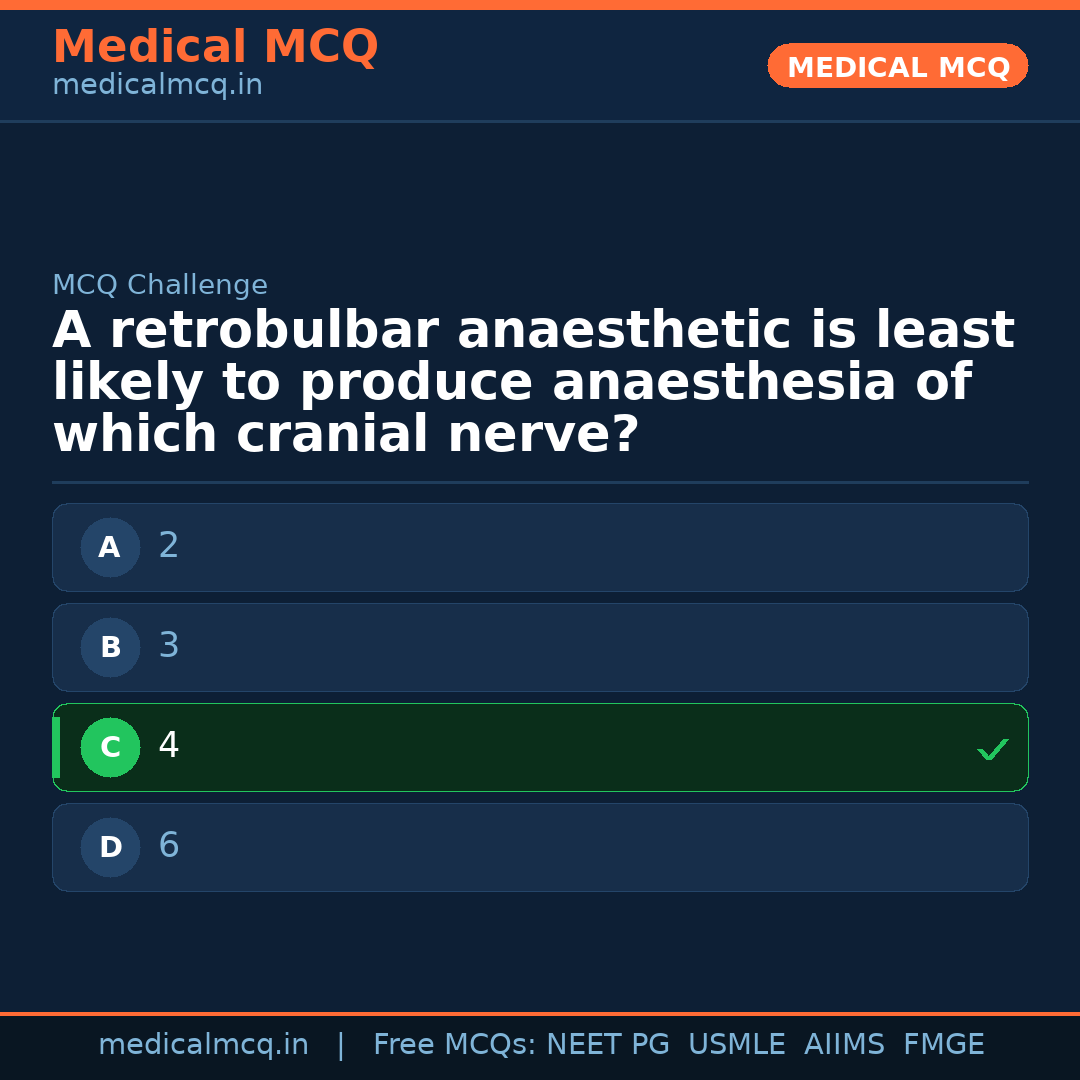Click the letter B circle badge
This screenshot has height=1080, width=1080.
pyautogui.click(x=110, y=648)
